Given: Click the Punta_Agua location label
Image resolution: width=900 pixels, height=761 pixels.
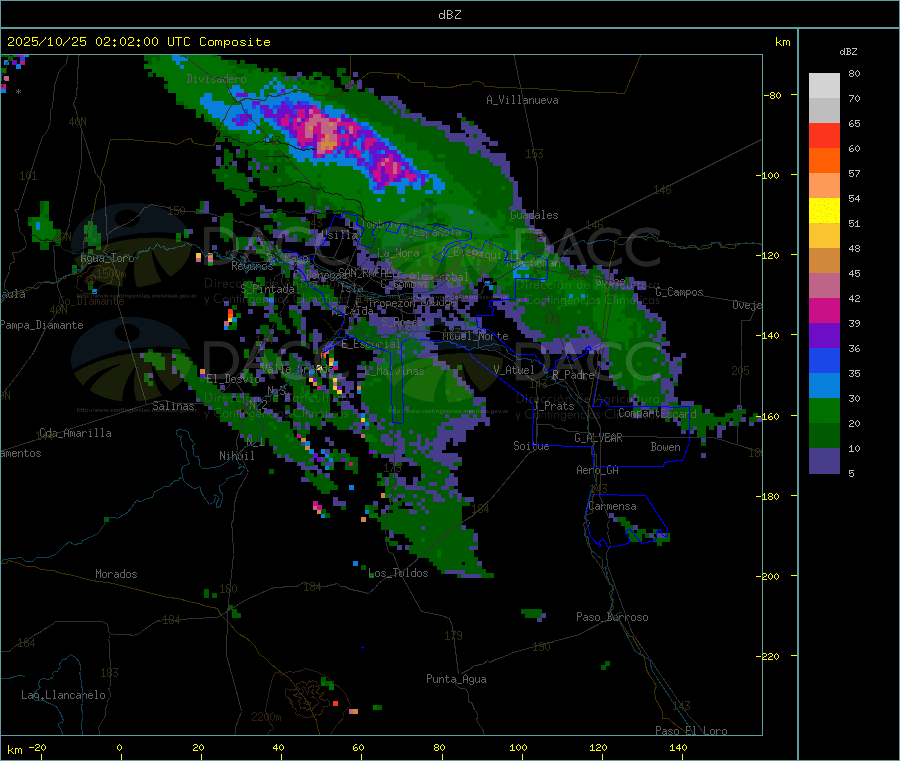Looking at the screenshot, I should pos(456,680).
